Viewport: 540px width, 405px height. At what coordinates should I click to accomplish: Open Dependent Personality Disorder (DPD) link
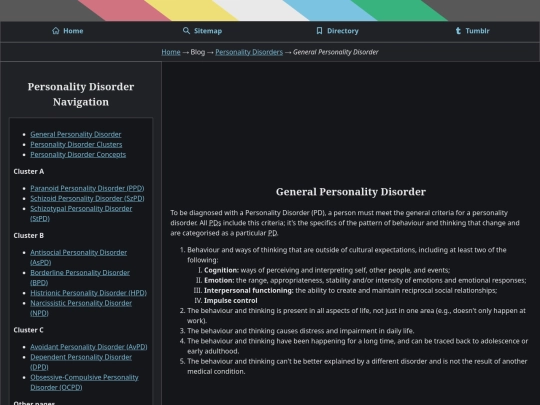coord(81,362)
